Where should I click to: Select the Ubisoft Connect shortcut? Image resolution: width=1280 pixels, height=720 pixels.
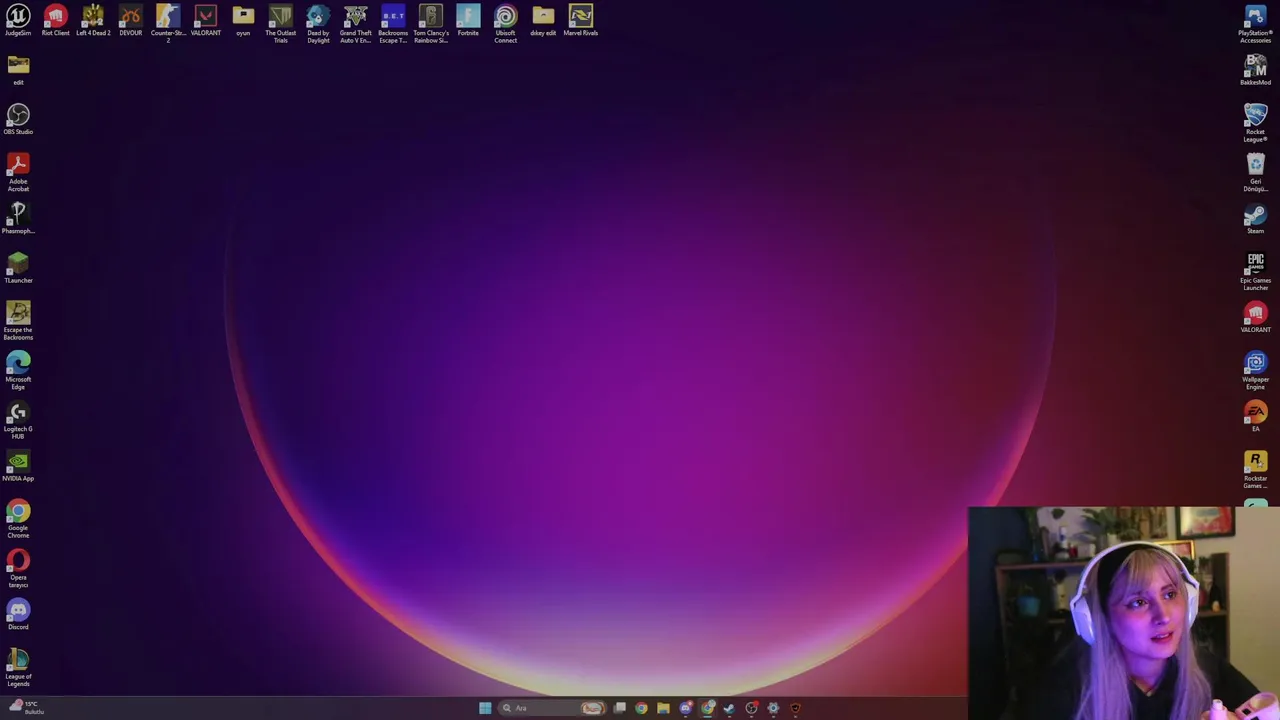pos(505,24)
